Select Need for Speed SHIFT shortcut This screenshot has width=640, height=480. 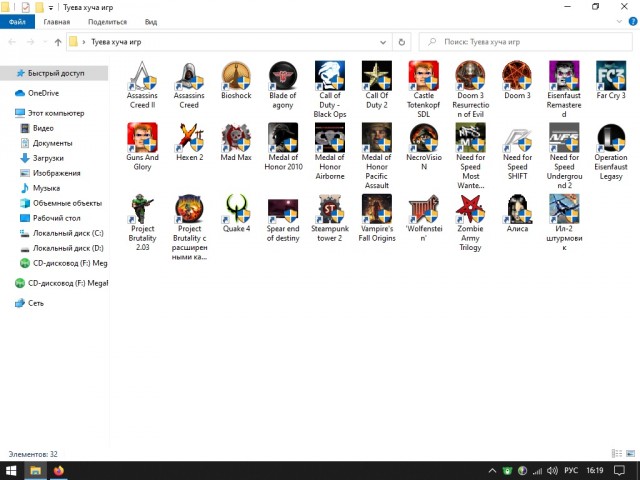click(x=517, y=151)
